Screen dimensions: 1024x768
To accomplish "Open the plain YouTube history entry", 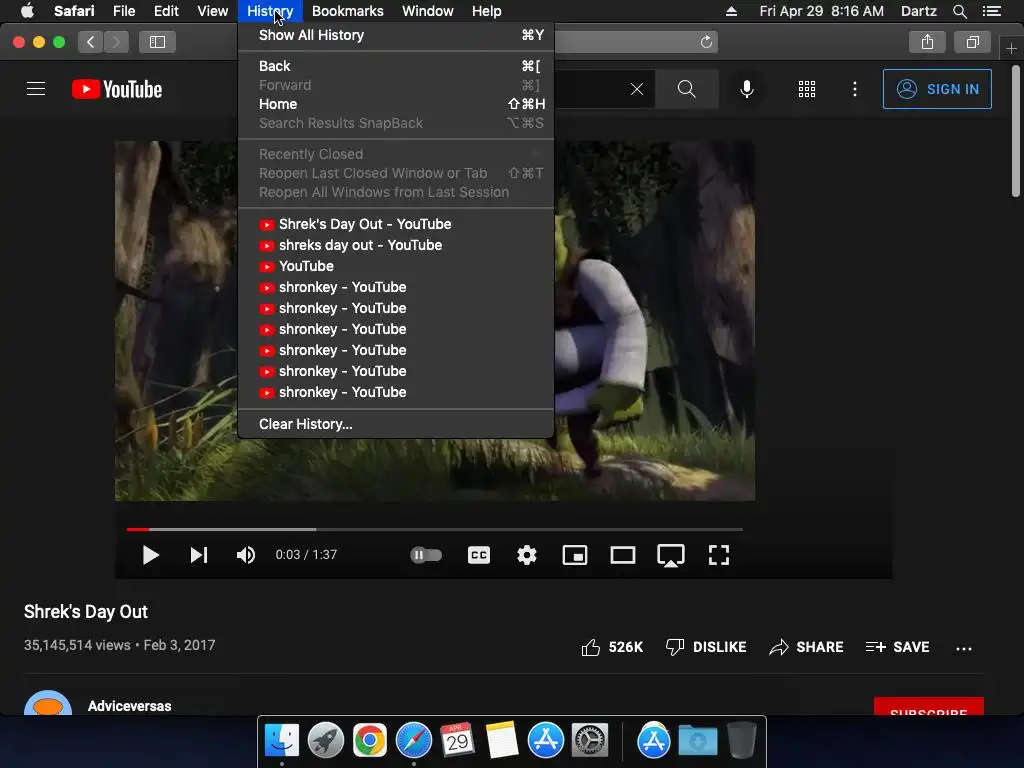I will click(396, 266).
